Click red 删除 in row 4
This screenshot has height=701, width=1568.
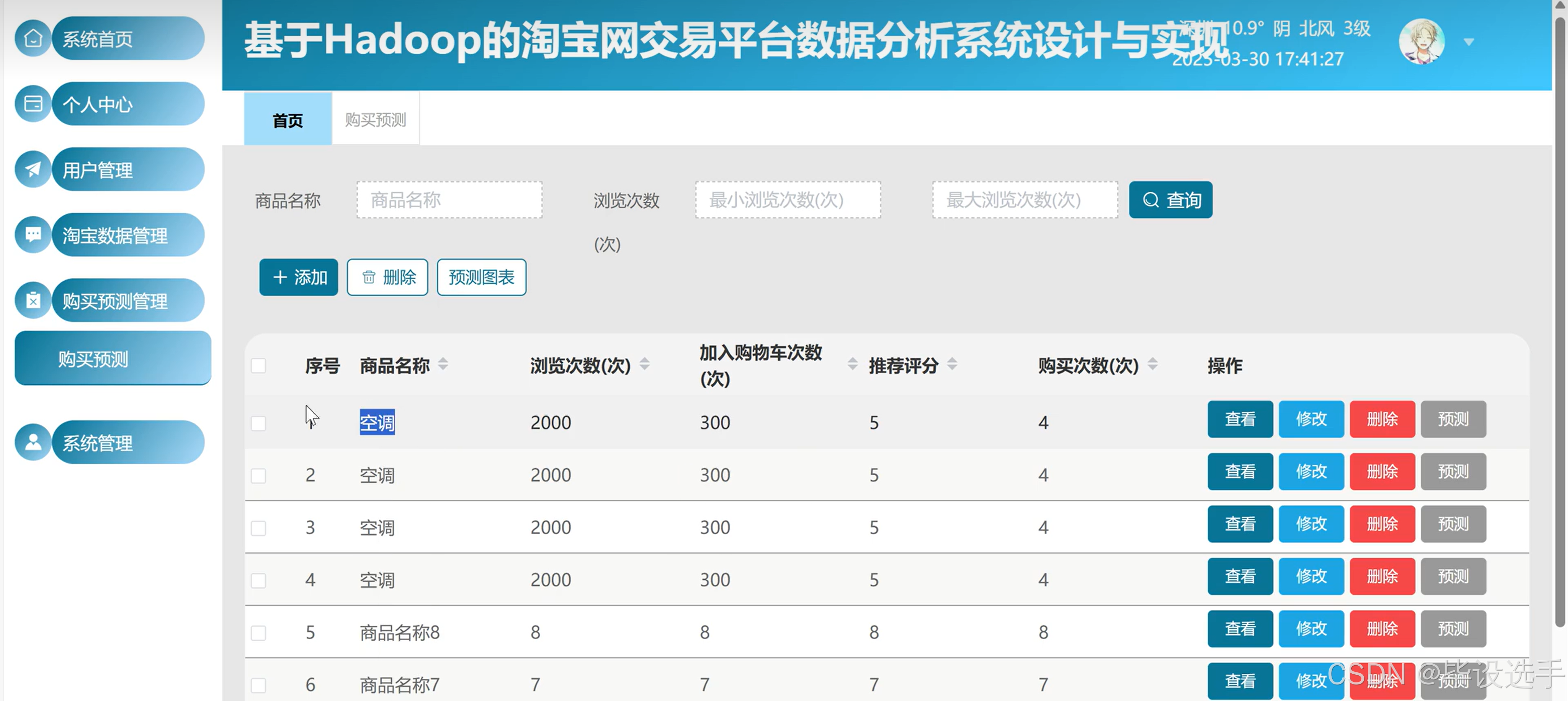click(x=1382, y=576)
